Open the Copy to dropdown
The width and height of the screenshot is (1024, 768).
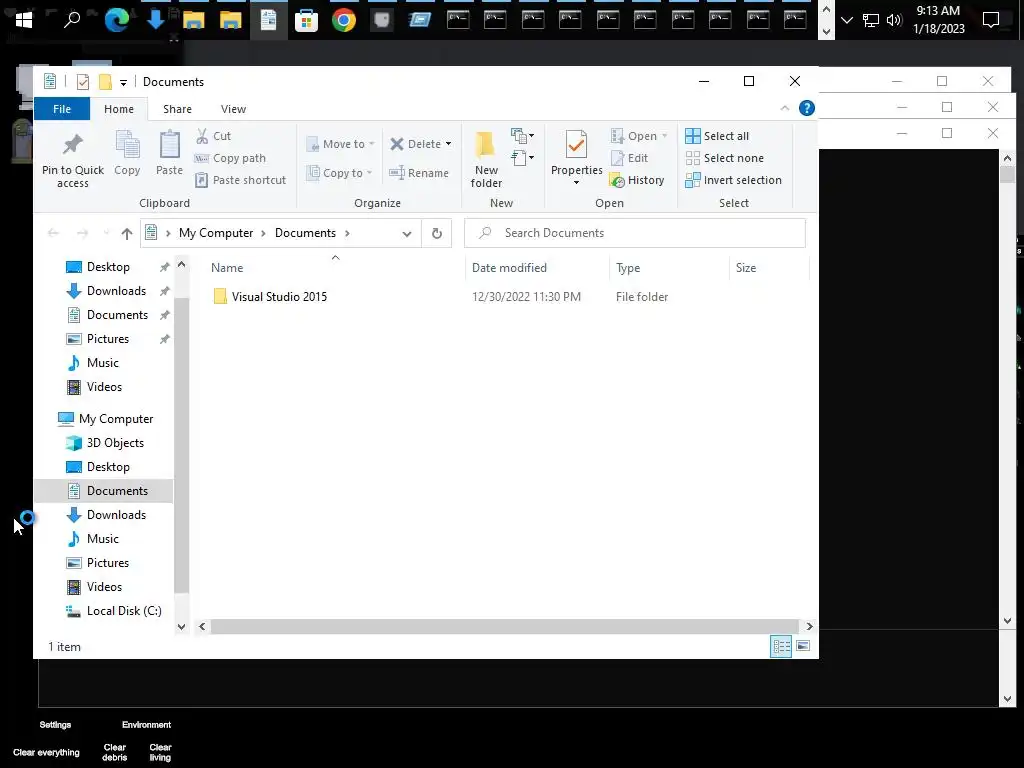pos(339,173)
